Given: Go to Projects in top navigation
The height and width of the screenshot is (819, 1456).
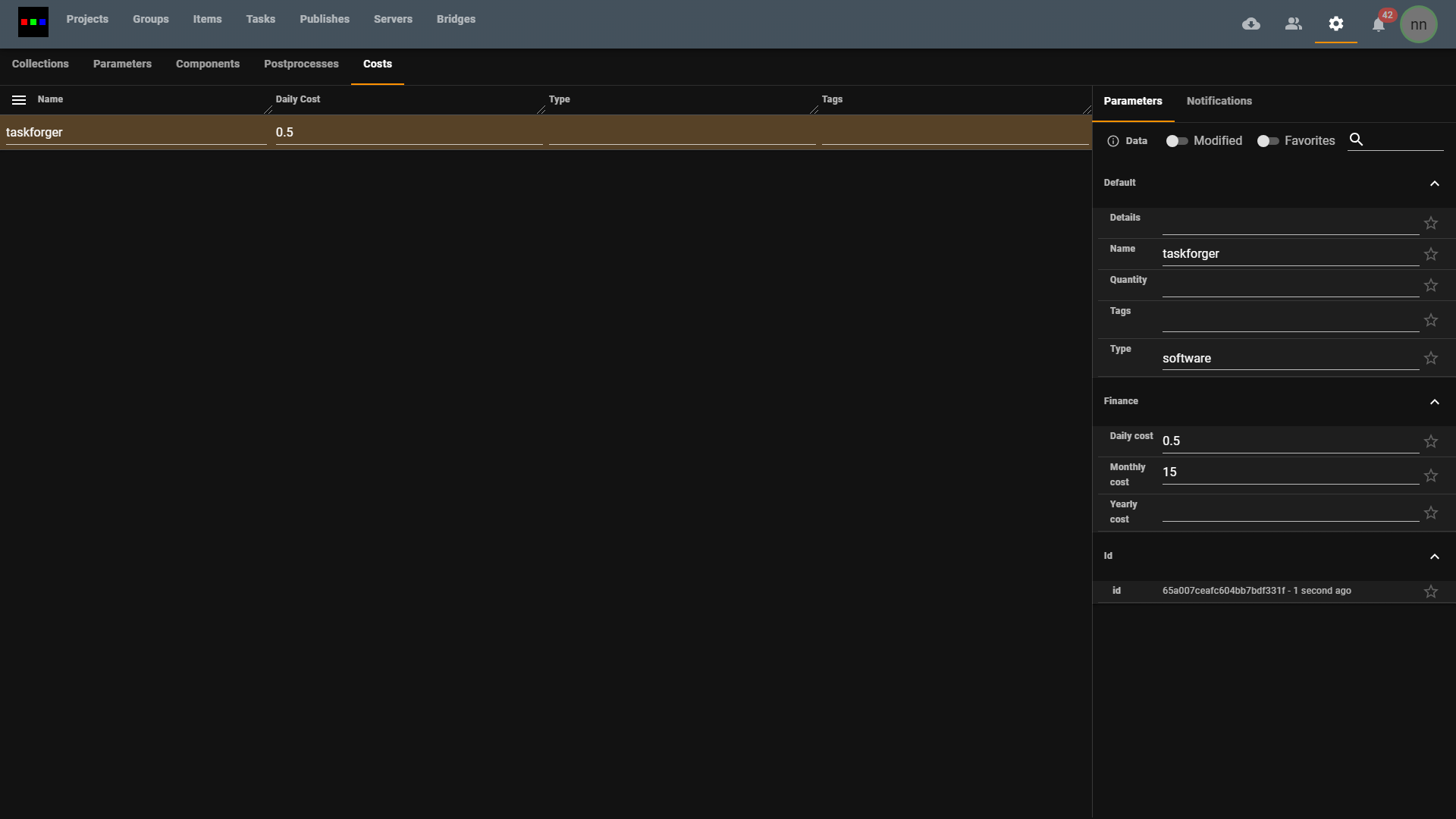Looking at the screenshot, I should click(x=87, y=19).
